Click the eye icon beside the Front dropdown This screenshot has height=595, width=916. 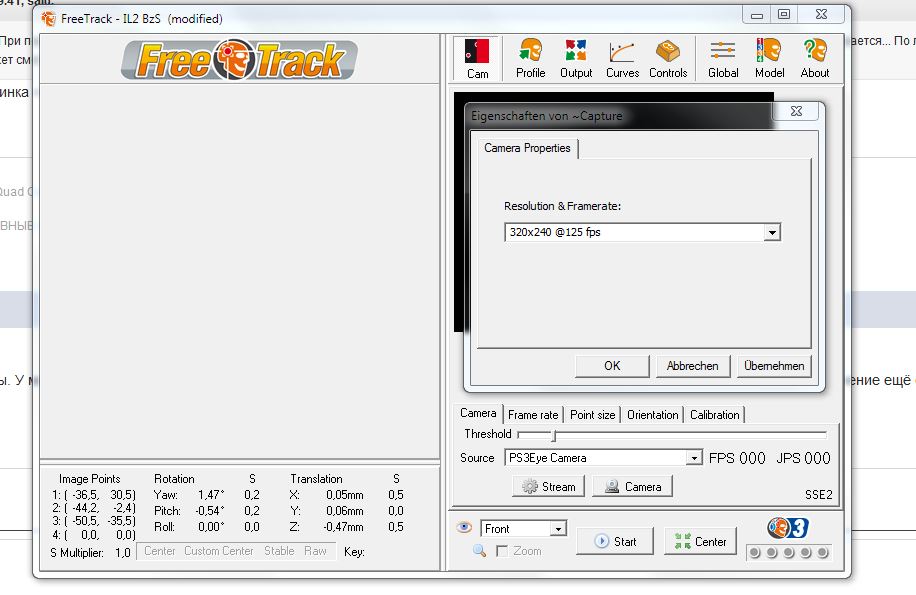(464, 528)
